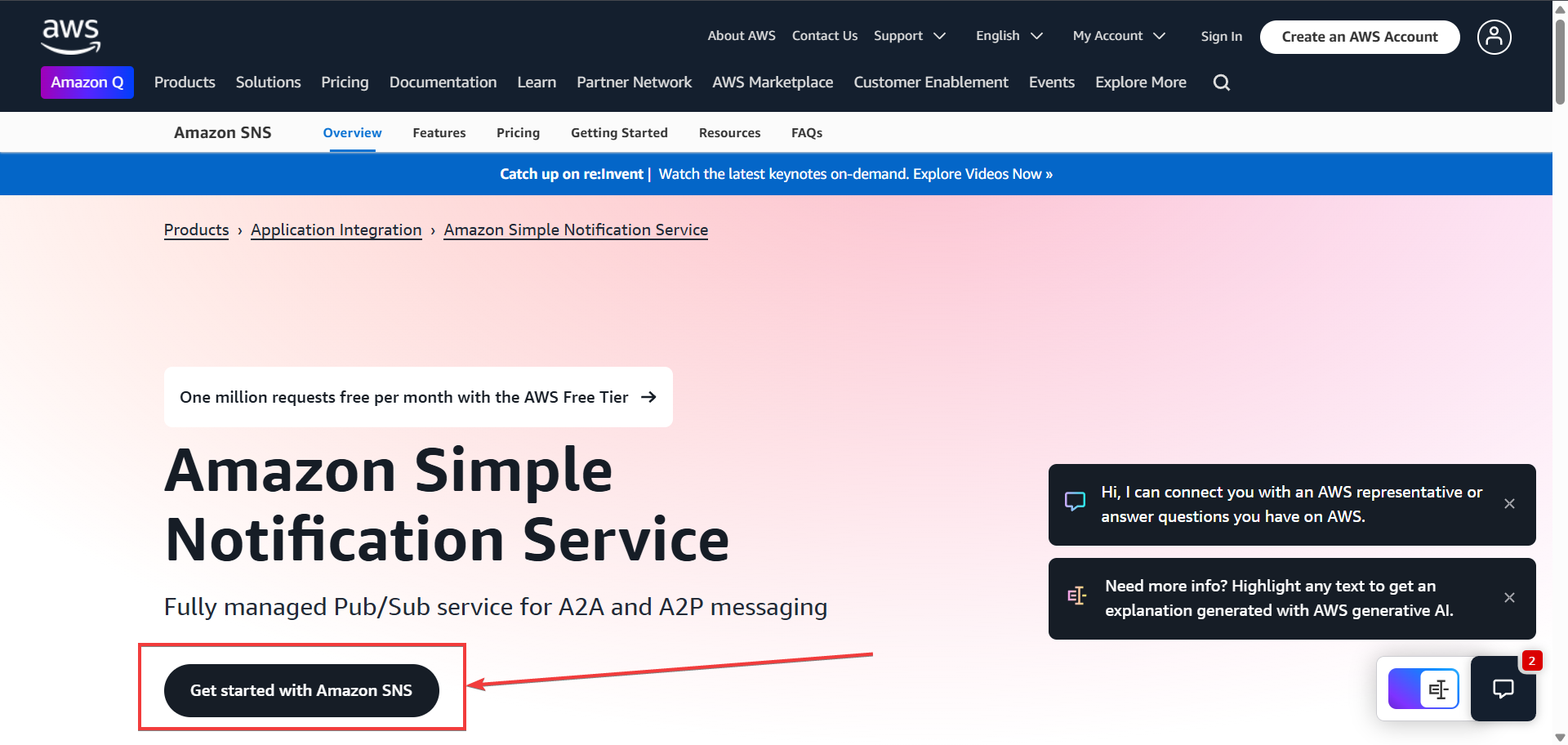Click the search magnifier icon
This screenshot has height=745, width=1568.
[1221, 83]
